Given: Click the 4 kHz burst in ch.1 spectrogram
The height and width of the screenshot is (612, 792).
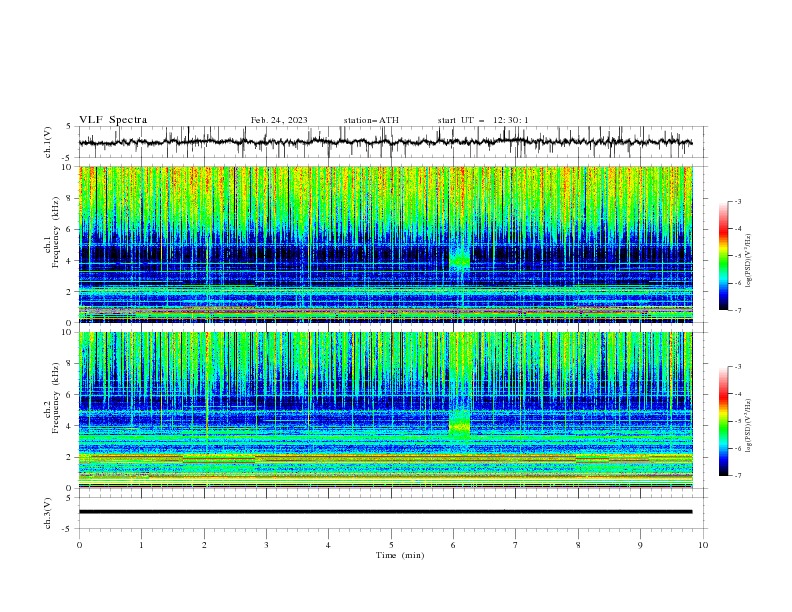Looking at the screenshot, I should click(460, 261).
